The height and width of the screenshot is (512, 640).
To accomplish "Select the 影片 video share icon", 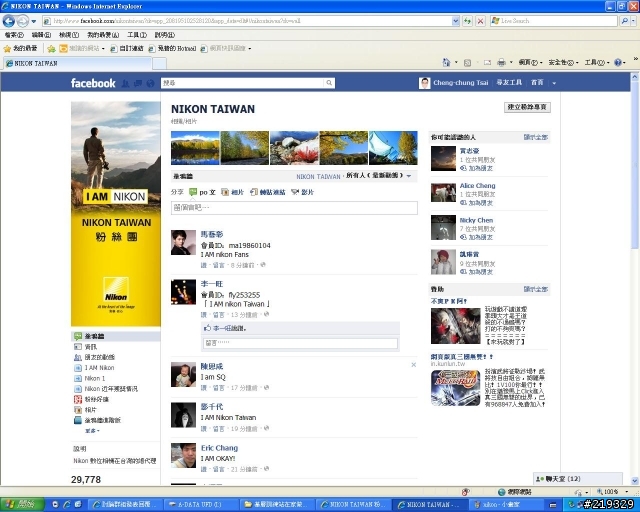I will pyautogui.click(x=295, y=192).
